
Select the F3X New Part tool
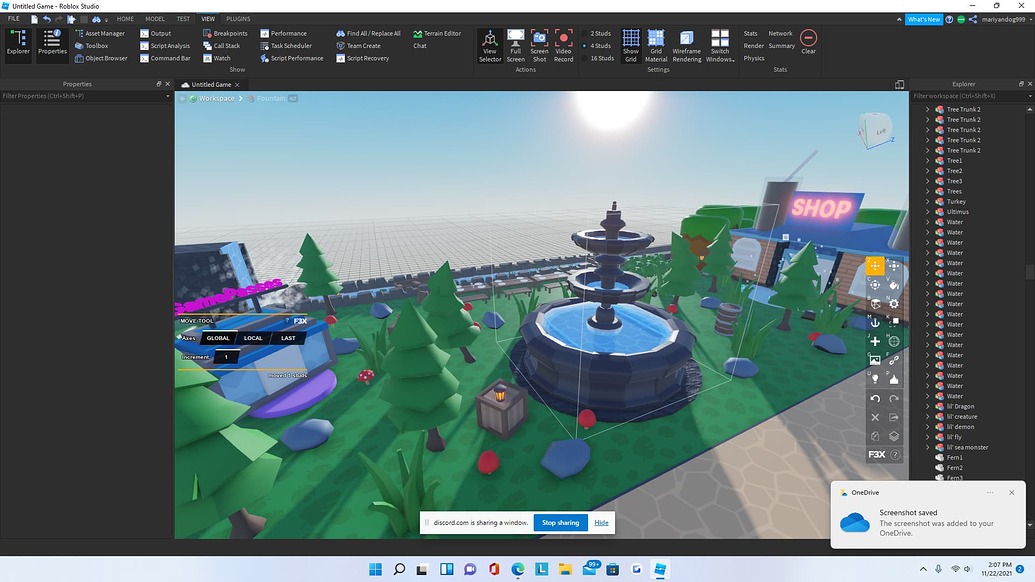pos(875,341)
